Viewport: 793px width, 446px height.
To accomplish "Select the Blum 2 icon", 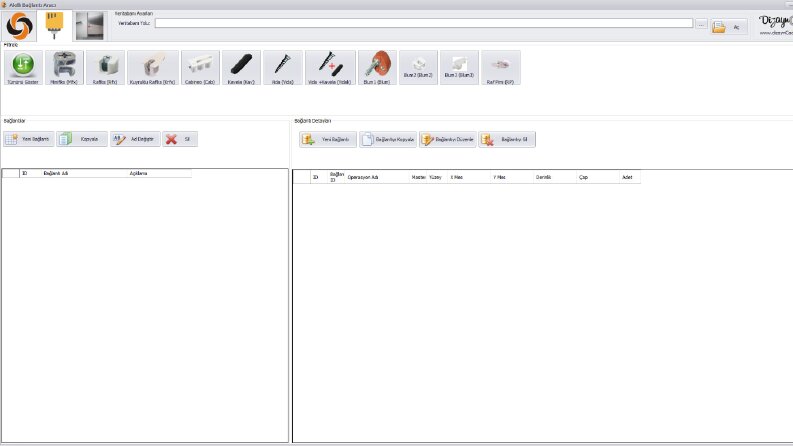I will pyautogui.click(x=418, y=68).
